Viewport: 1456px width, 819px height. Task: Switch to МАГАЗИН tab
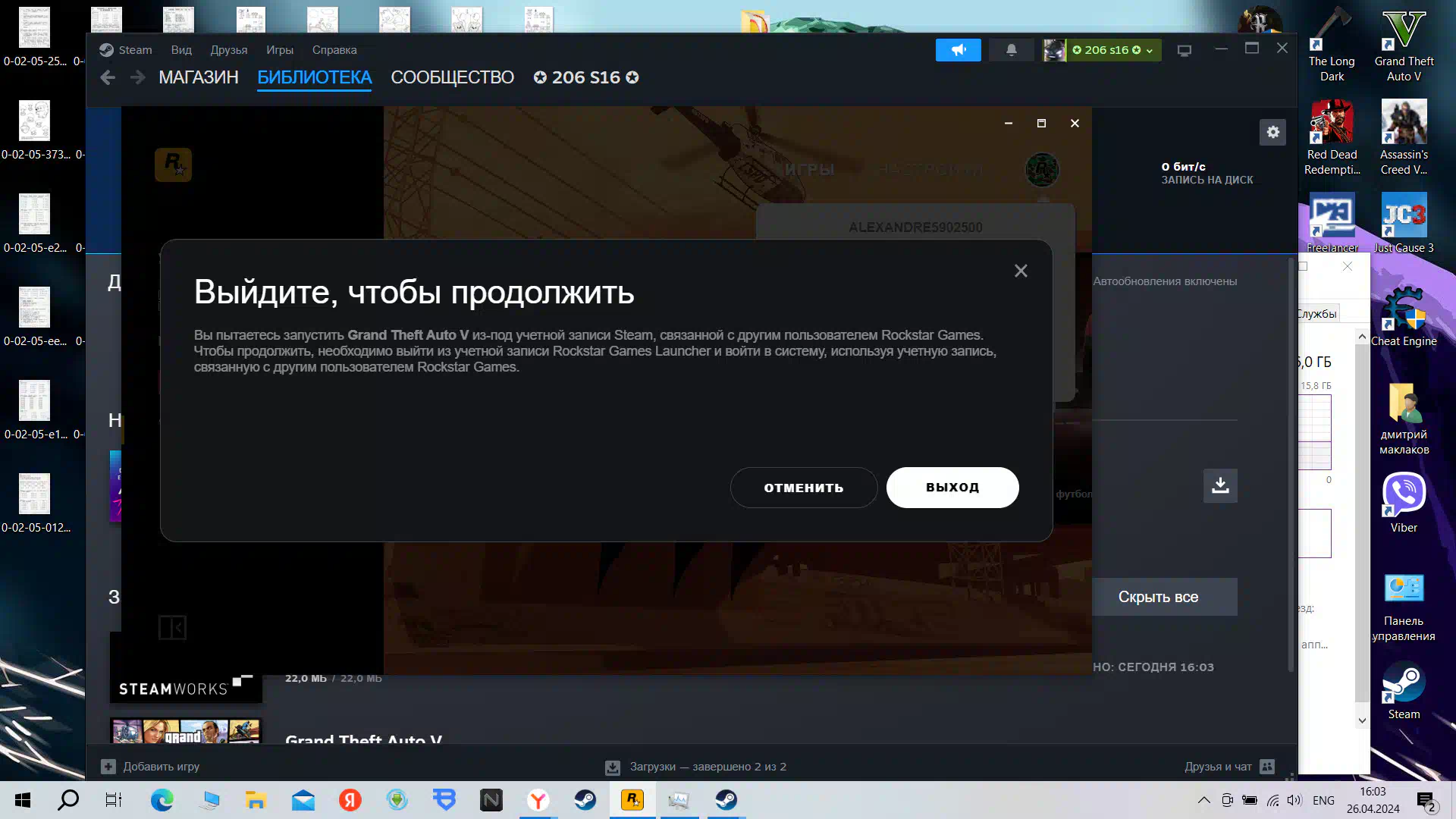[199, 77]
